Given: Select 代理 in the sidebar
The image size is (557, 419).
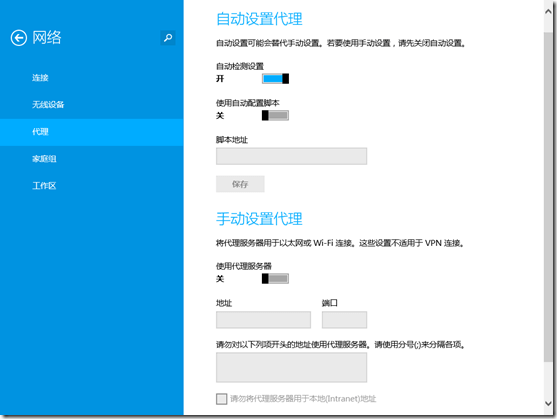Looking at the screenshot, I should click(x=92, y=132).
